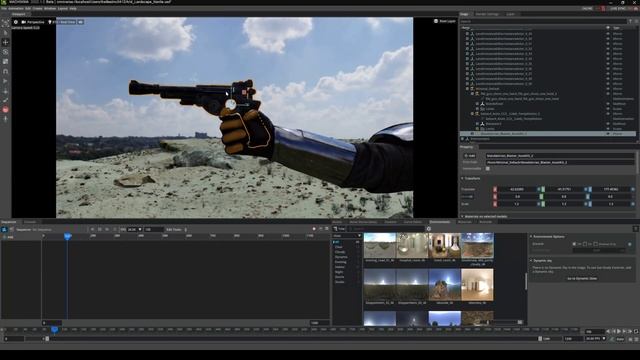The image size is (640, 360).
Task: Select the desert cloudy sky thumbnail in top row
Action: click(x=477, y=245)
